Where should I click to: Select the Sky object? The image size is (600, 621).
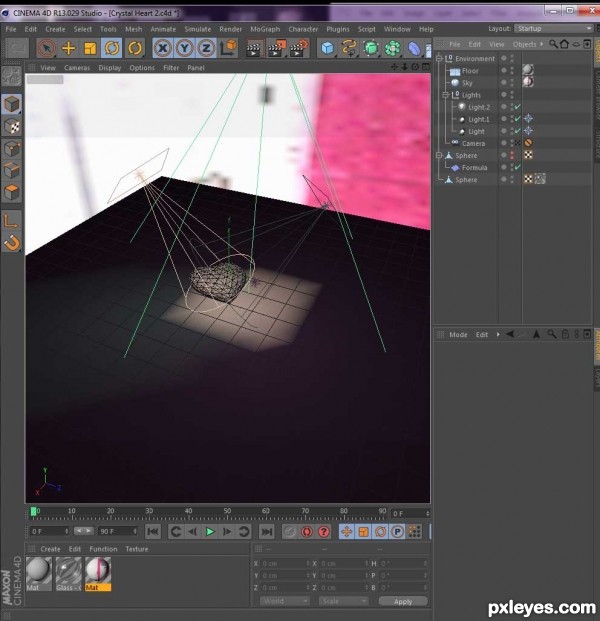tap(467, 83)
